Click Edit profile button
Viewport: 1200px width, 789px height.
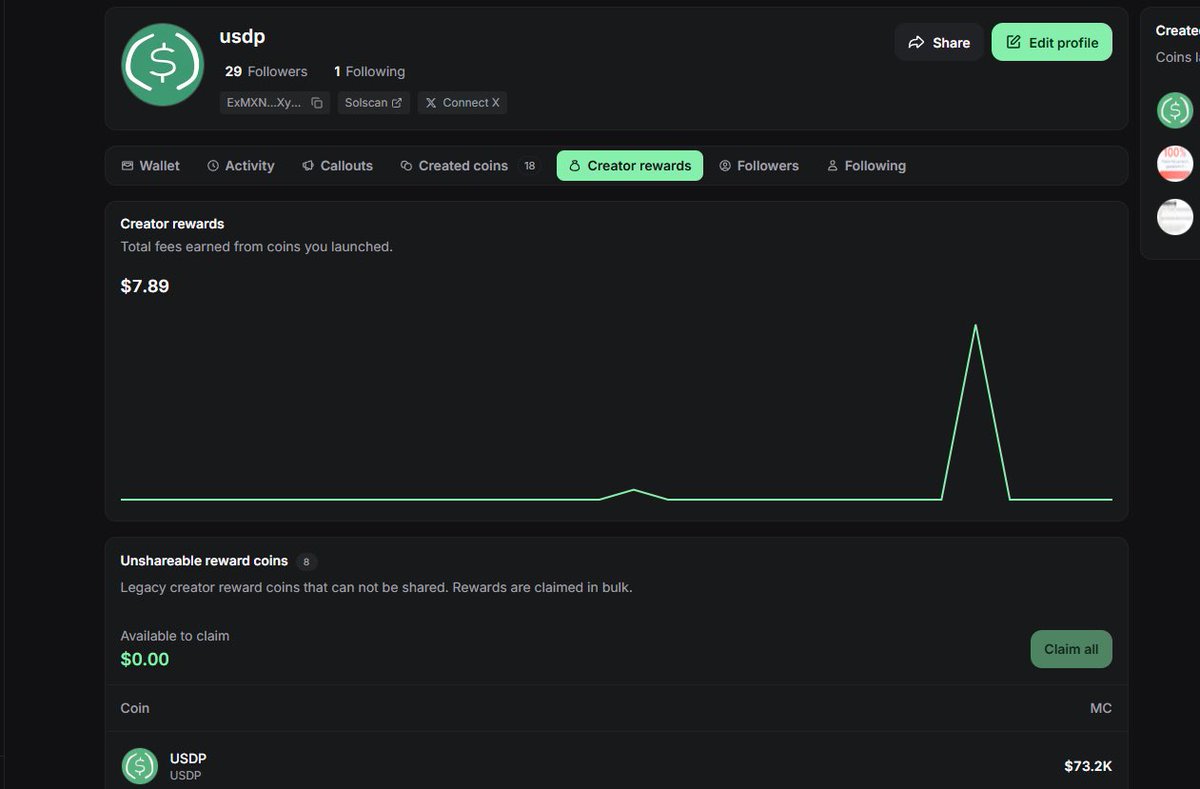click(1052, 42)
